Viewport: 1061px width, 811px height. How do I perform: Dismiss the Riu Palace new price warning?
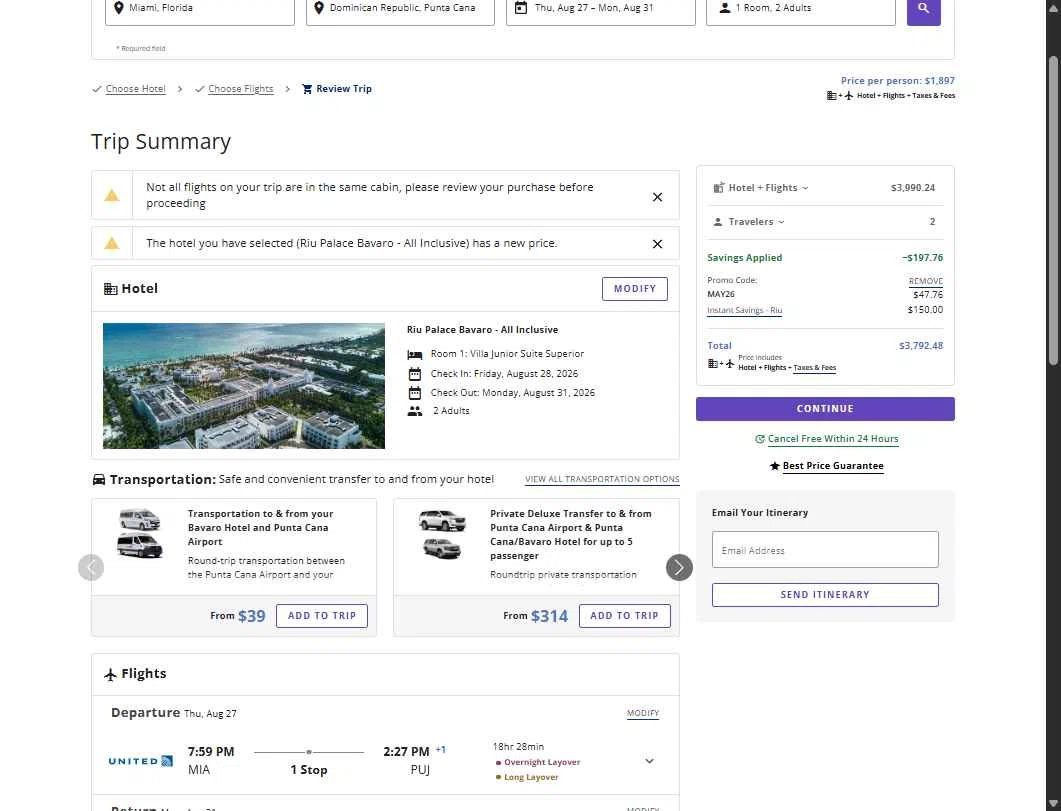click(657, 244)
